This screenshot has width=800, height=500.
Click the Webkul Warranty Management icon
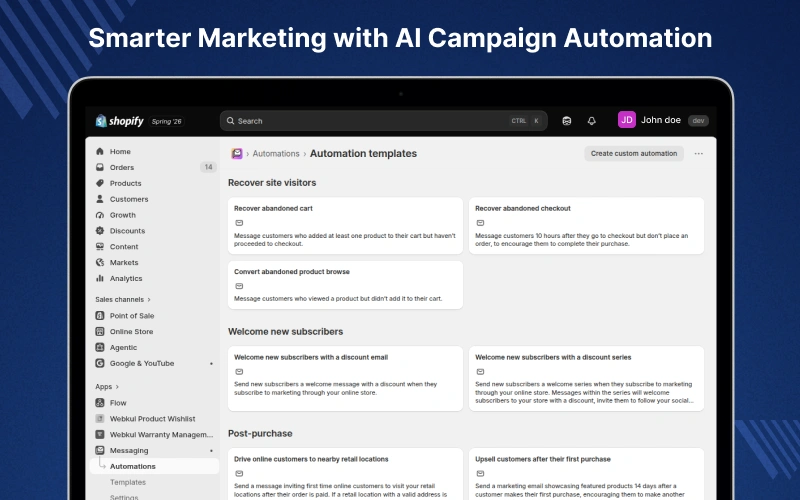[x=100, y=434]
